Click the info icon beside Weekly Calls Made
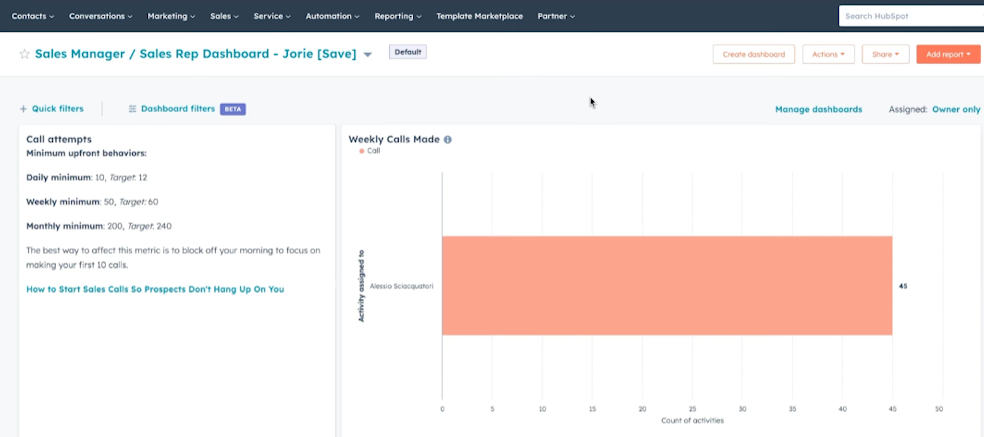Viewport: 984px width, 437px height. pos(447,139)
